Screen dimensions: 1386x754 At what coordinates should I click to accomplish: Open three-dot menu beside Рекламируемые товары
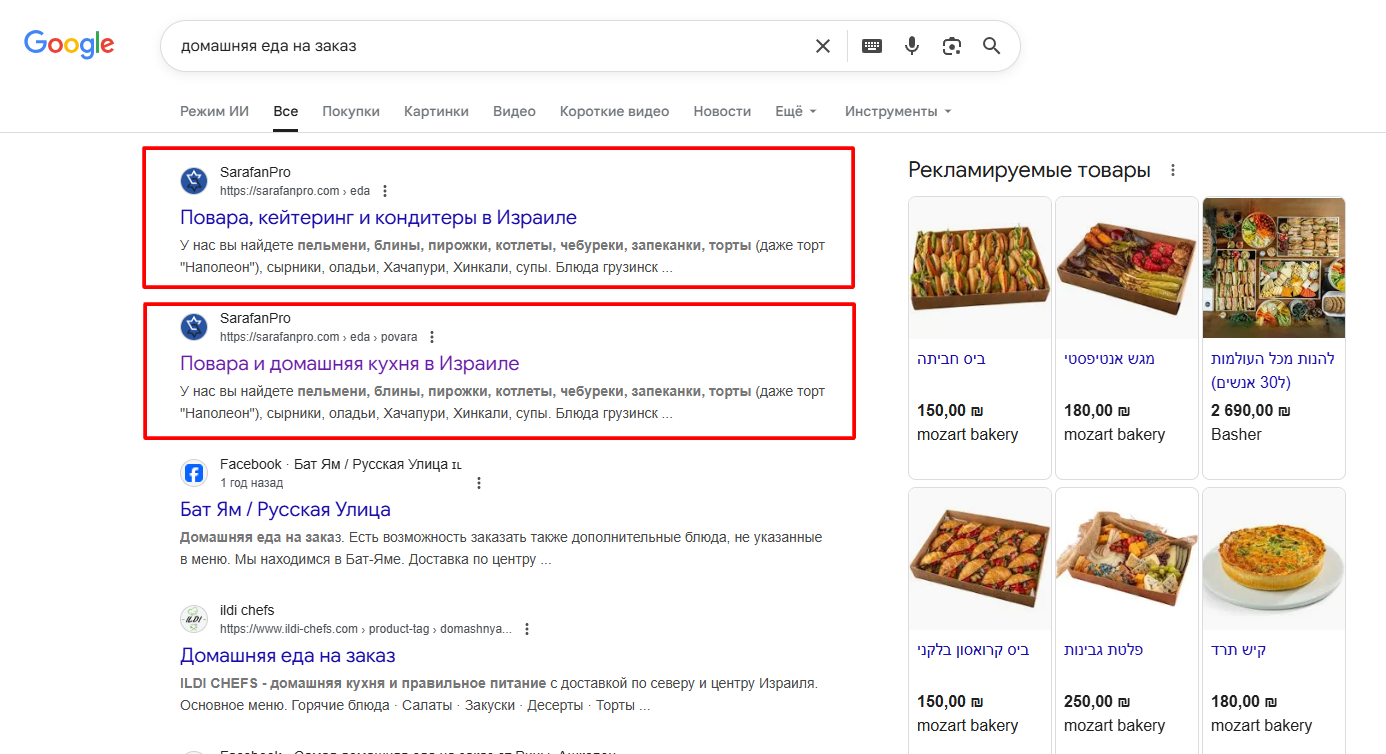click(x=1173, y=171)
